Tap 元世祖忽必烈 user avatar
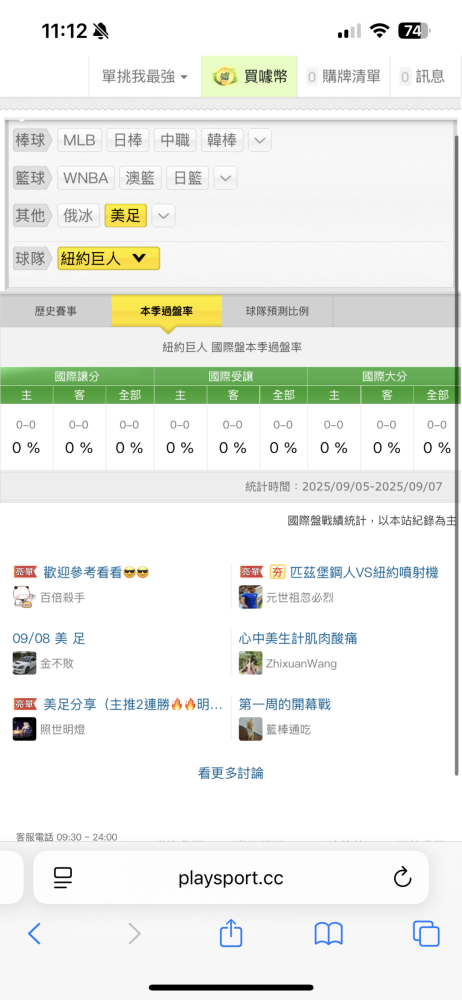 pos(251,597)
